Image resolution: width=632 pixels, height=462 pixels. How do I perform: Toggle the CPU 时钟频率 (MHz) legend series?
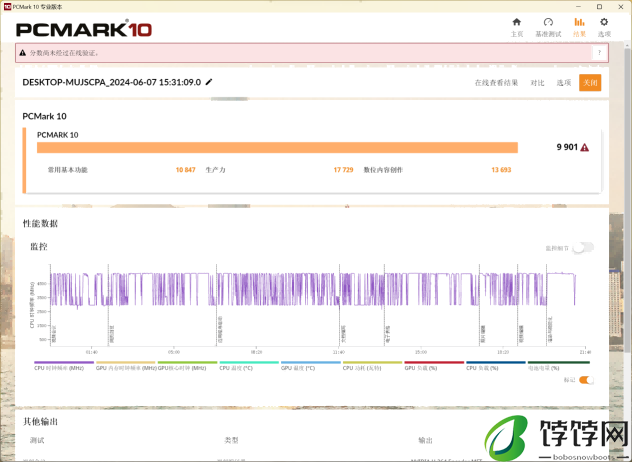click(64, 366)
